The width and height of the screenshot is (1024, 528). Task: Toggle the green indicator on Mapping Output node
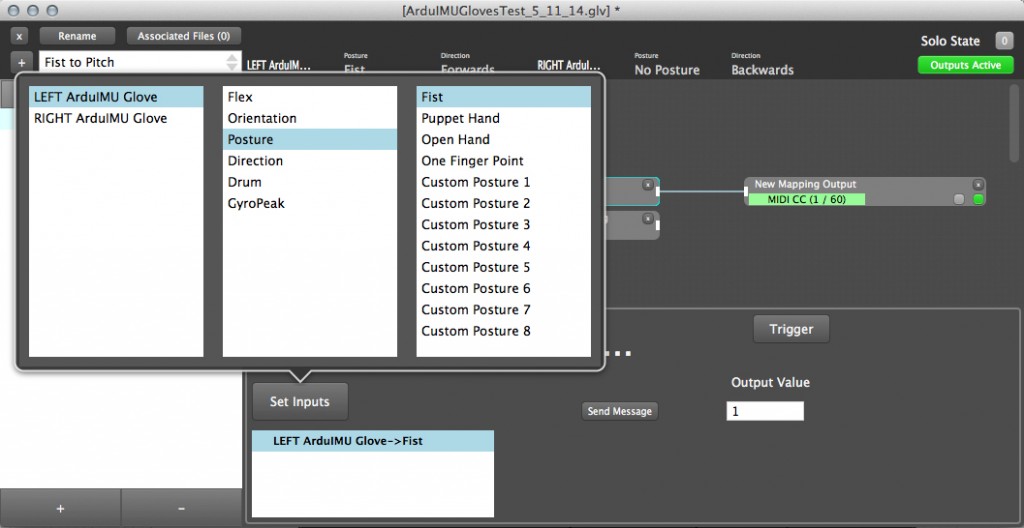pyautogui.click(x=978, y=199)
